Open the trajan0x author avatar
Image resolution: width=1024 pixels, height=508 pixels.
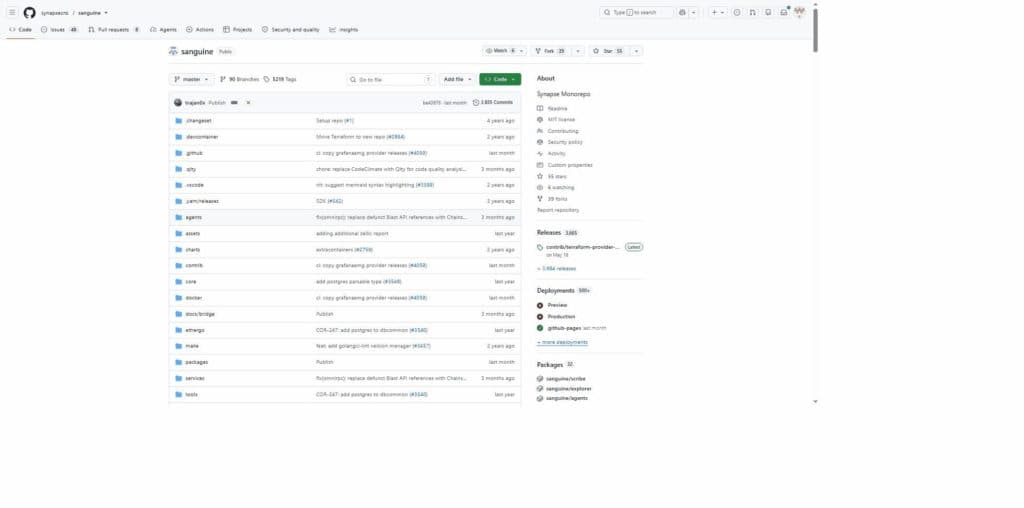[x=178, y=103]
